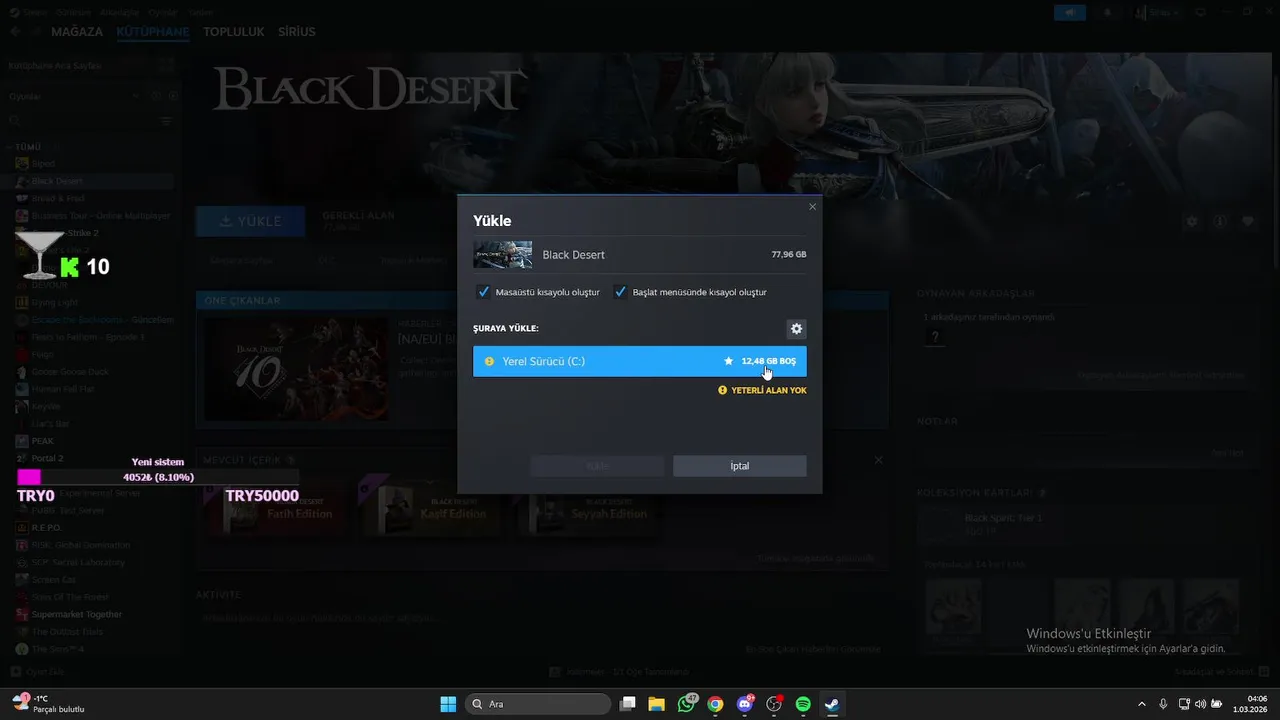Open the Oyunlar menu in menu bar

point(162,12)
